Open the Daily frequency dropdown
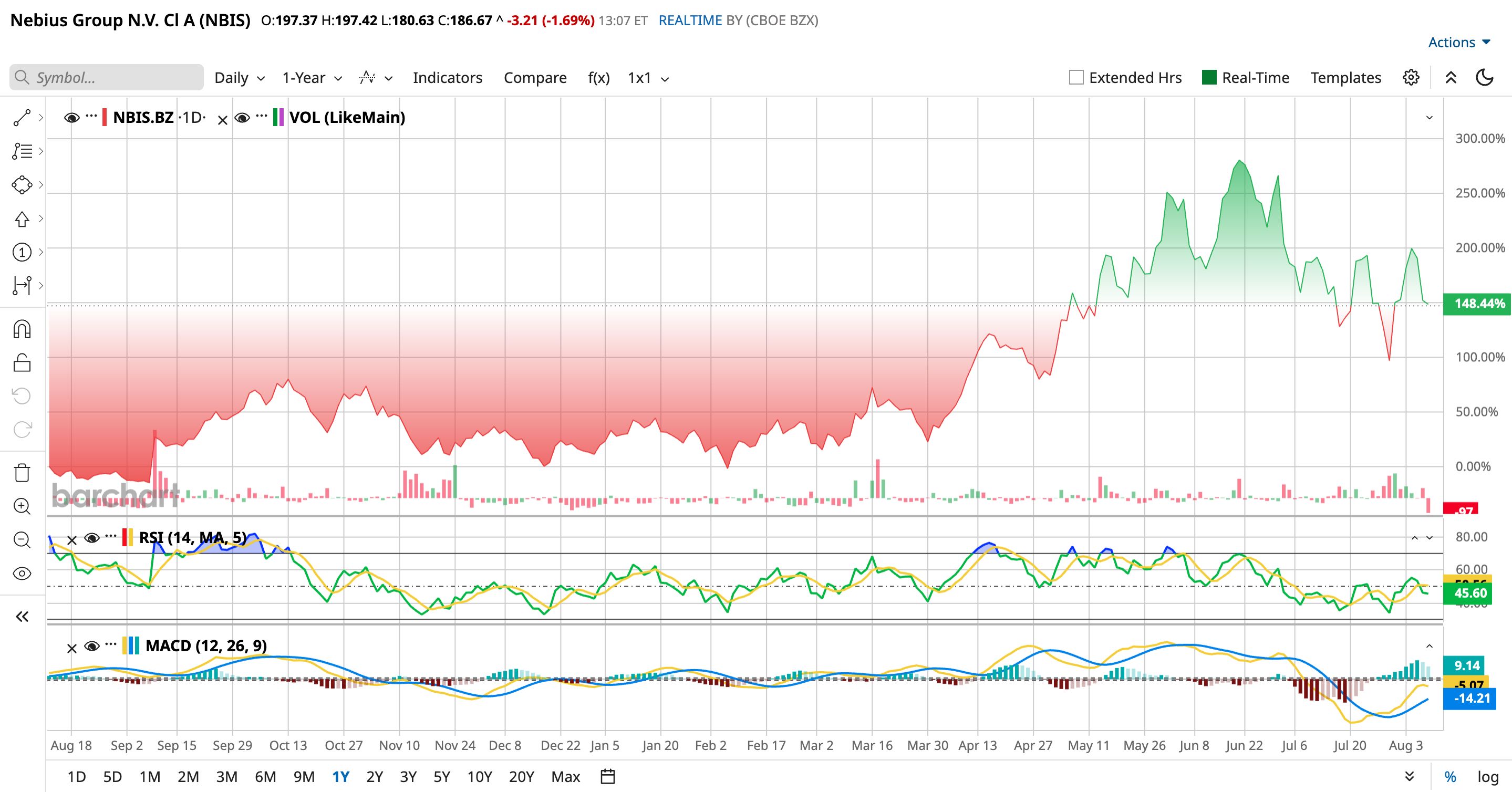The width and height of the screenshot is (1512, 792). pyautogui.click(x=240, y=78)
